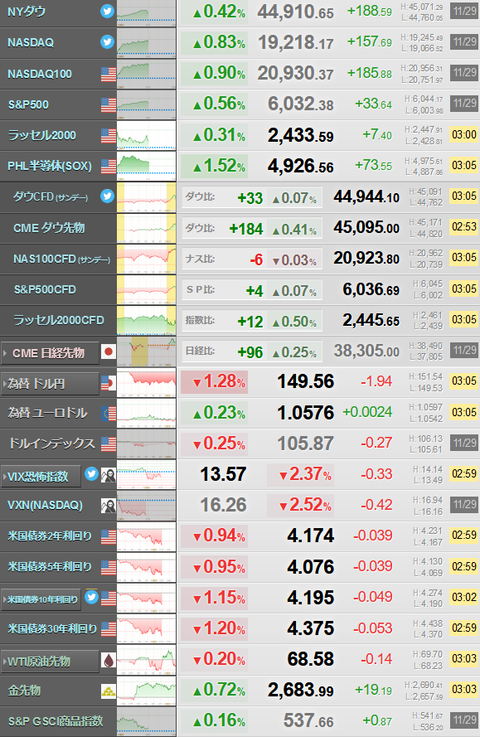The width and height of the screenshot is (480, 737).
Task: Expand the CME 日経先物 button
Action: 50,353
